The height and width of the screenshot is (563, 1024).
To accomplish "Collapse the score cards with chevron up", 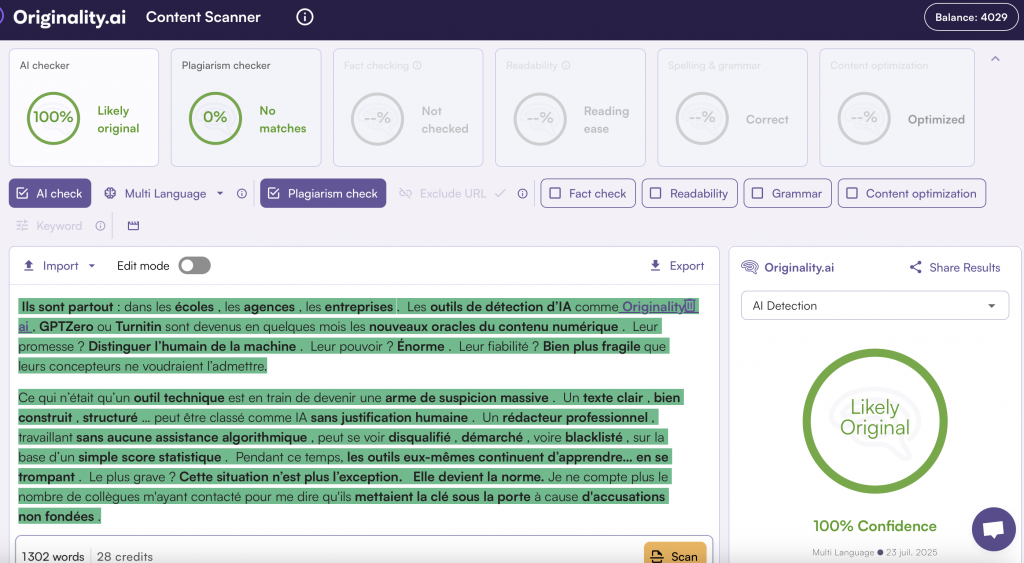I will tap(995, 59).
